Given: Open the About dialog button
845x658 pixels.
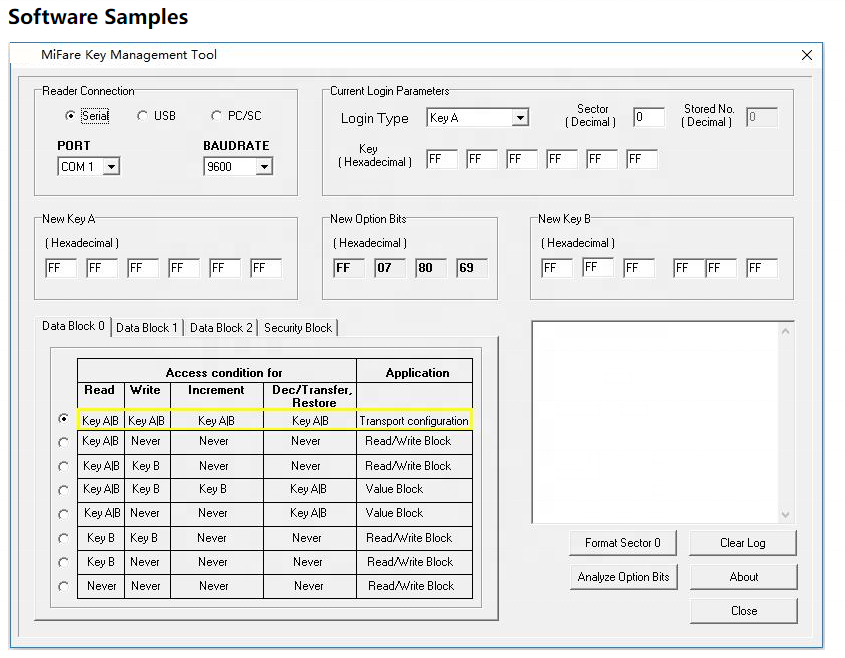Looking at the screenshot, I should [x=744, y=577].
